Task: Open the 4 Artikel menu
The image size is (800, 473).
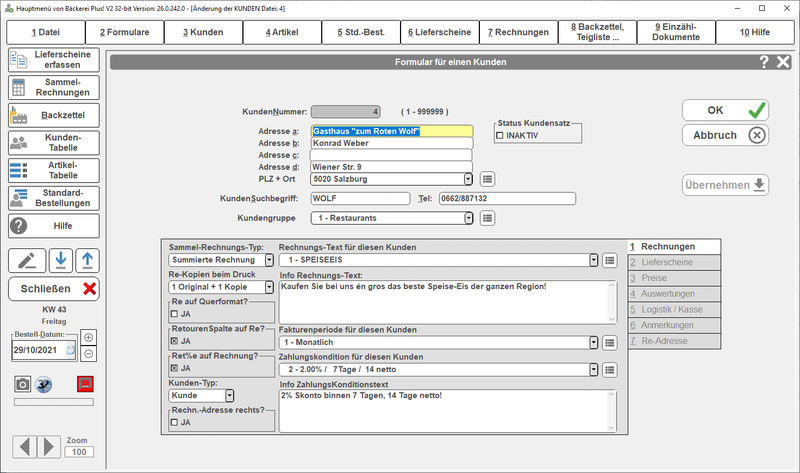Action: point(282,32)
